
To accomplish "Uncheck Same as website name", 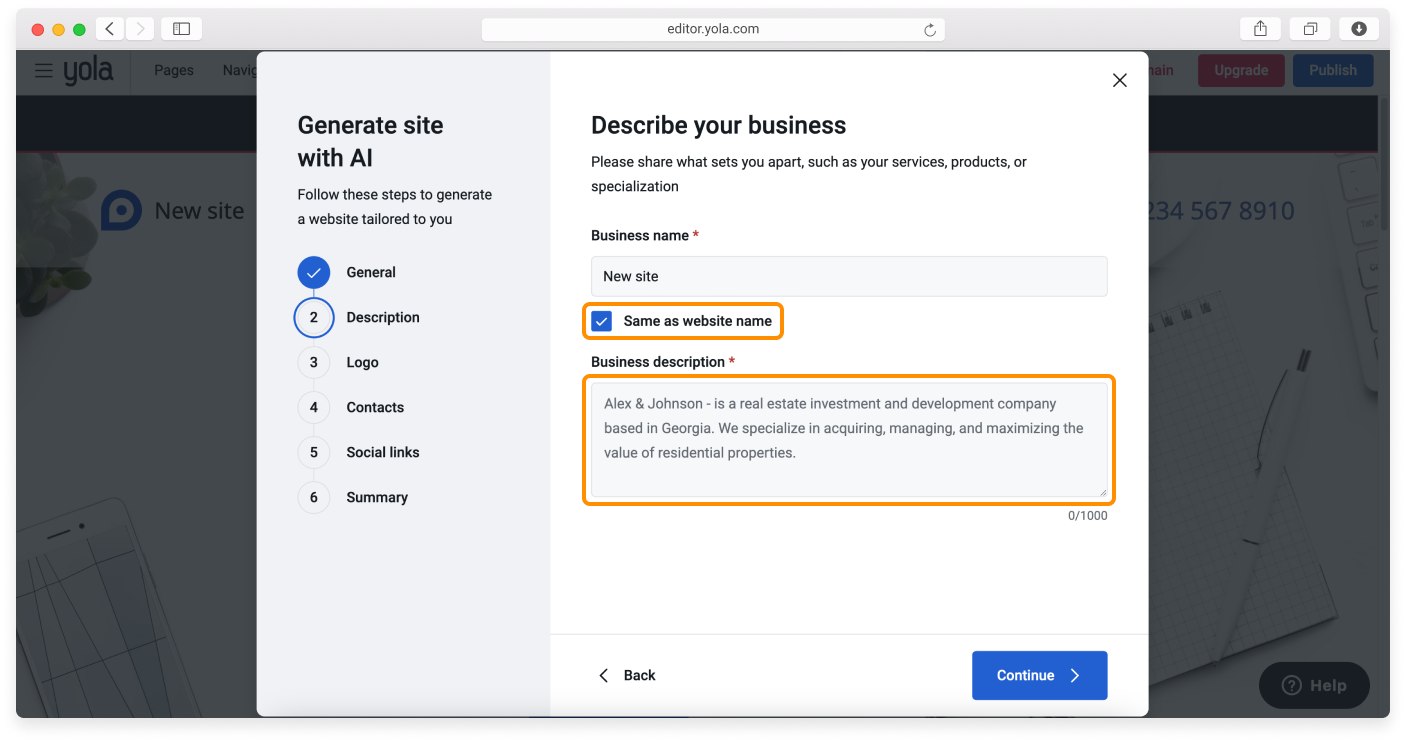I will coord(602,321).
